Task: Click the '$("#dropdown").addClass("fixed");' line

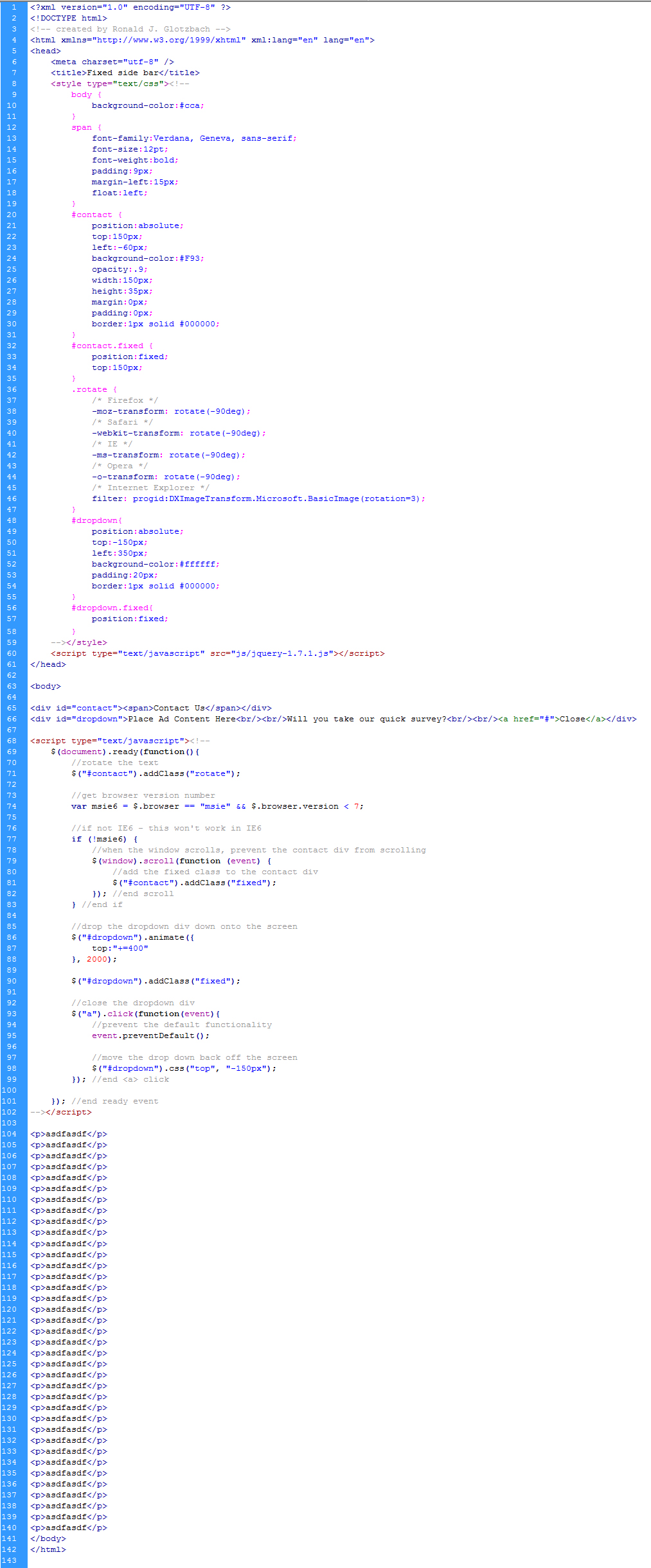Action: click(x=156, y=981)
